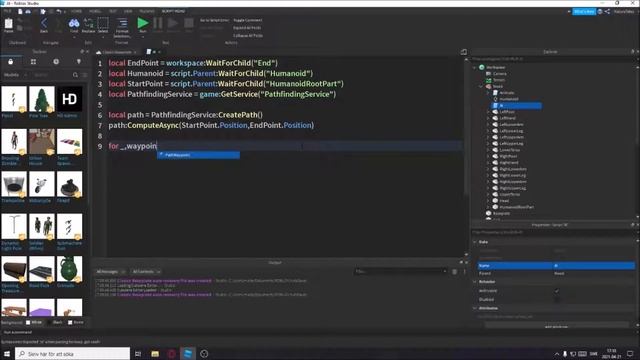Select the Pine Tree toolbox model
The height and width of the screenshot is (360, 640).
(x=42, y=99)
